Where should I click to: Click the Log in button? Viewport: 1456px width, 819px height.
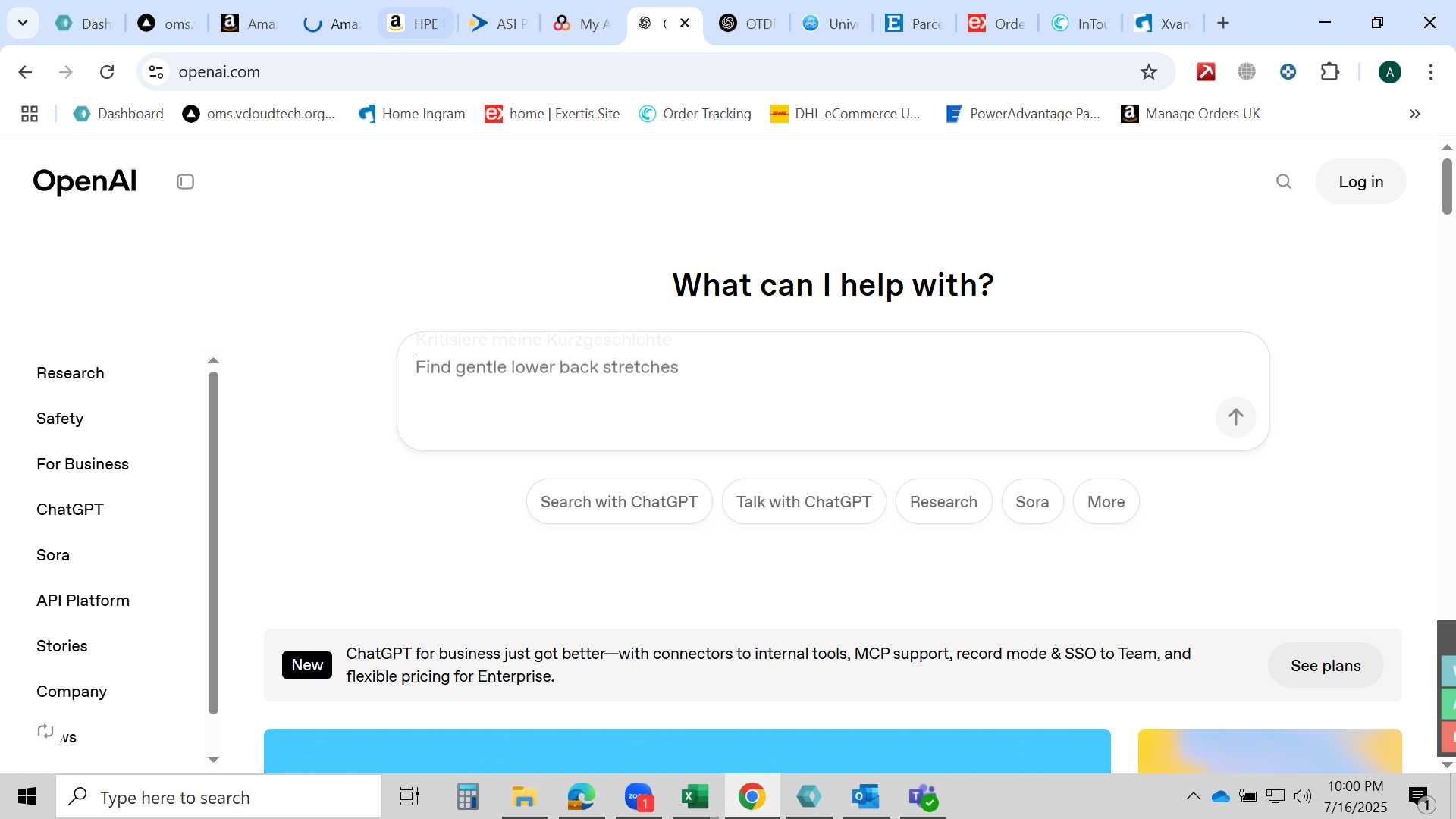coord(1360,182)
